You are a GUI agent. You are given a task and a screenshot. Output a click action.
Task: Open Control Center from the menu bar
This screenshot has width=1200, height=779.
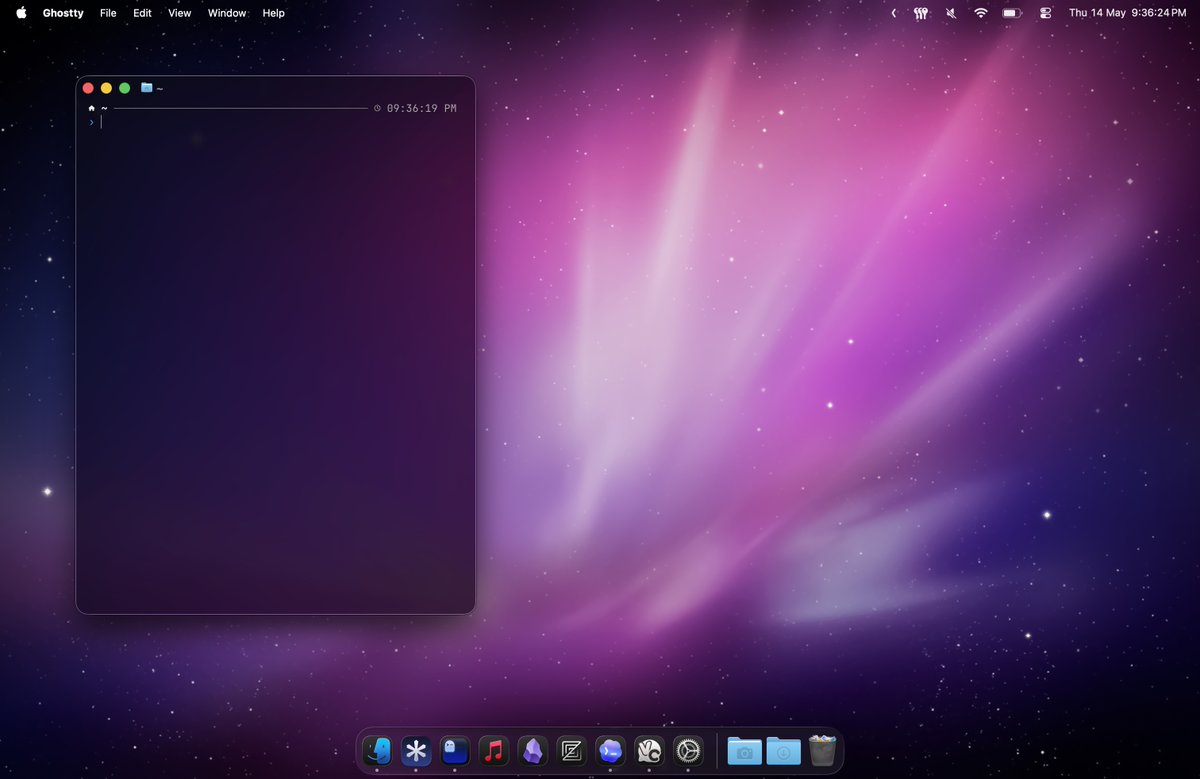pos(1046,13)
